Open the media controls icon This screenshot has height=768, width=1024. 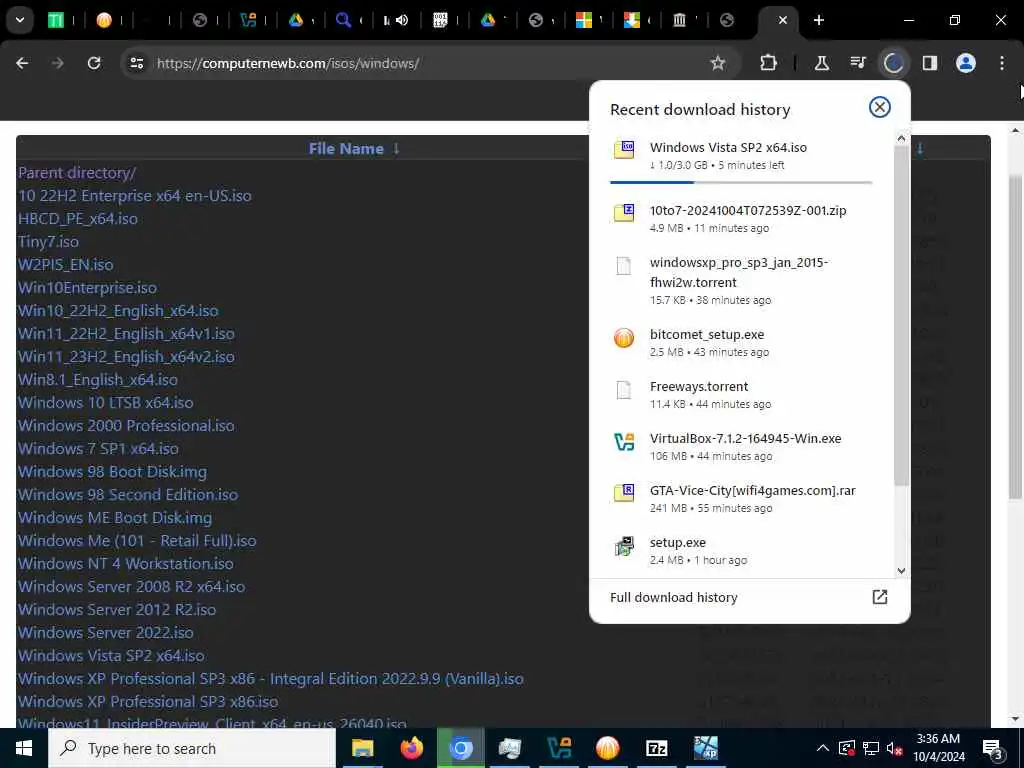858,63
